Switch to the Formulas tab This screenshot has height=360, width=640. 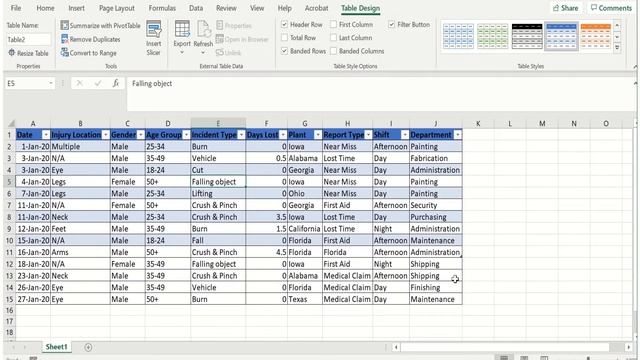[162, 8]
